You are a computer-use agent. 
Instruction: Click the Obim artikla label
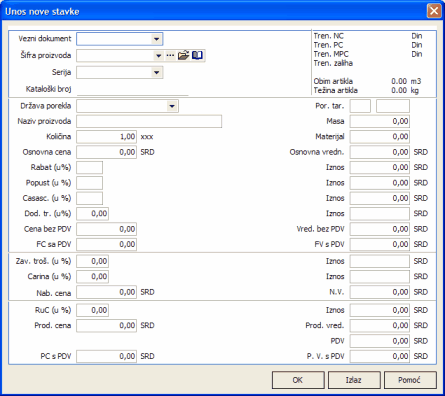click(333, 81)
